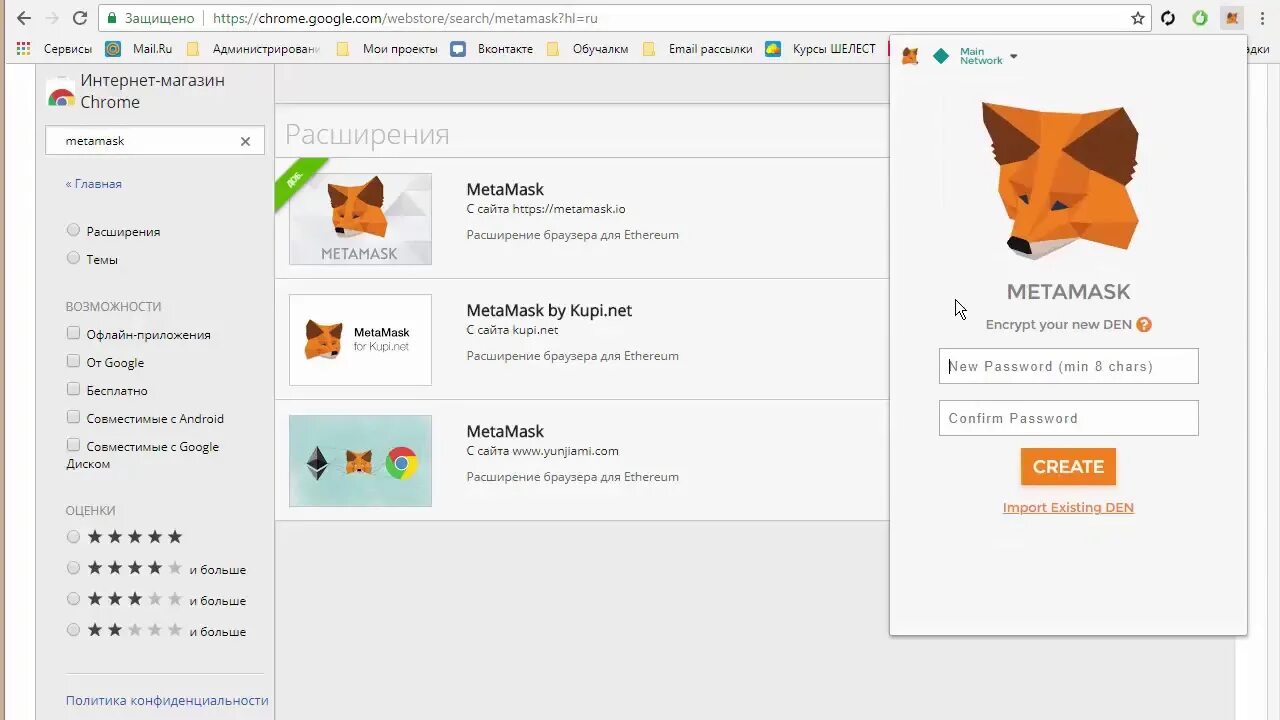Click MetaMask fox icon in browser toolbar
This screenshot has width=1280, height=720.
(x=1232, y=18)
